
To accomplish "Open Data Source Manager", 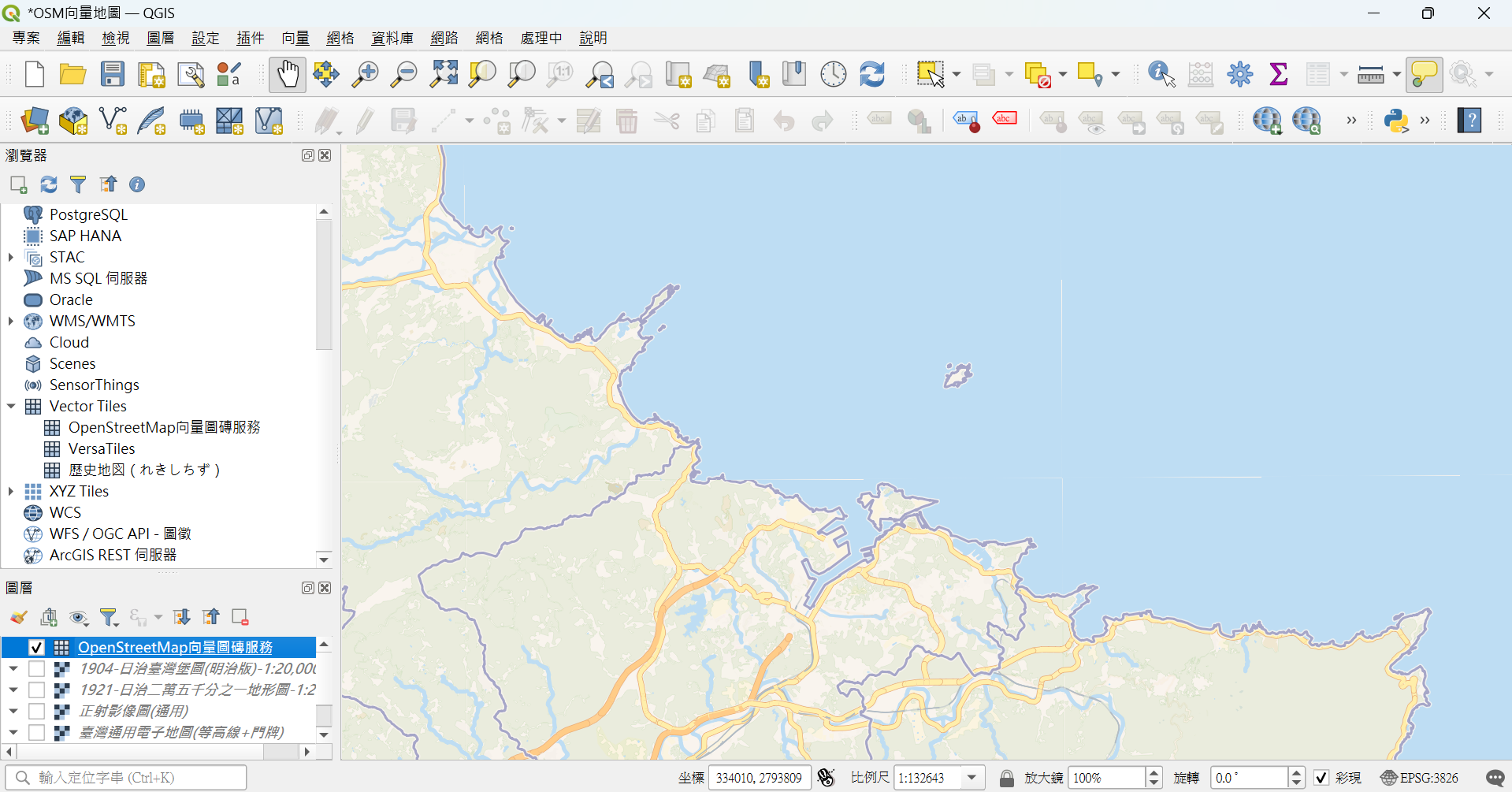I will click(34, 121).
